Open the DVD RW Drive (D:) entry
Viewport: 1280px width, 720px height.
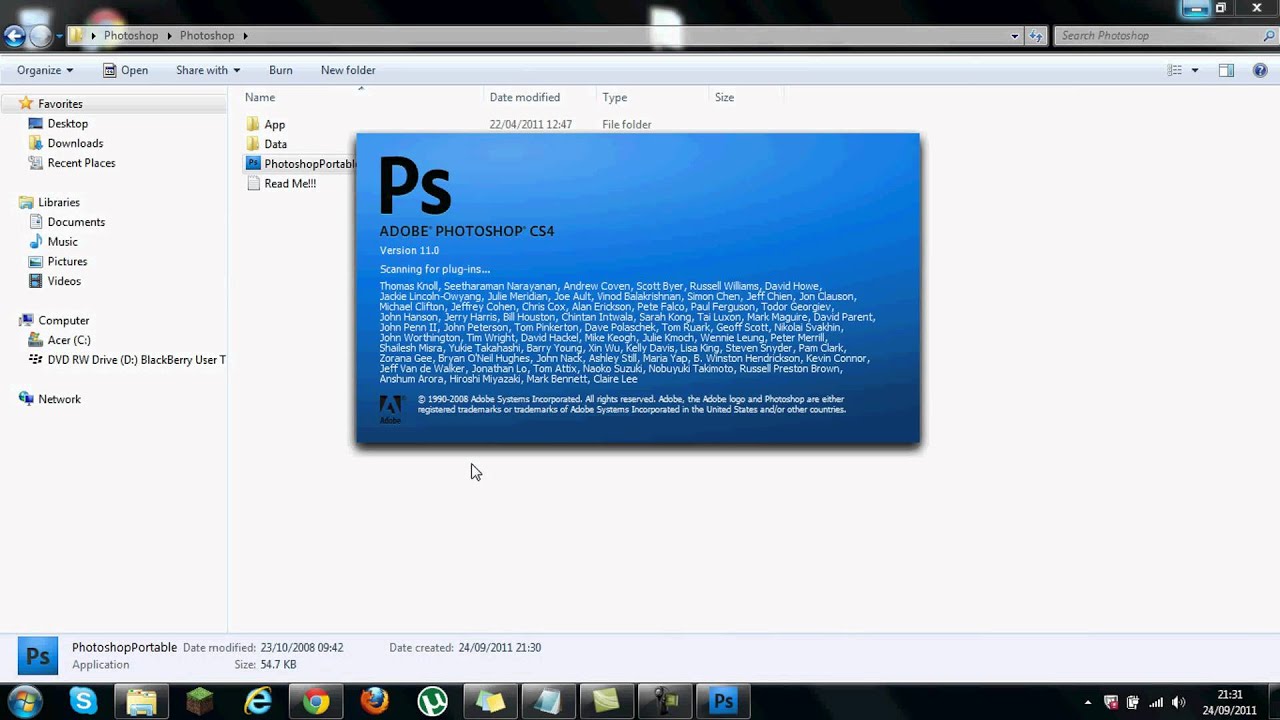point(137,360)
